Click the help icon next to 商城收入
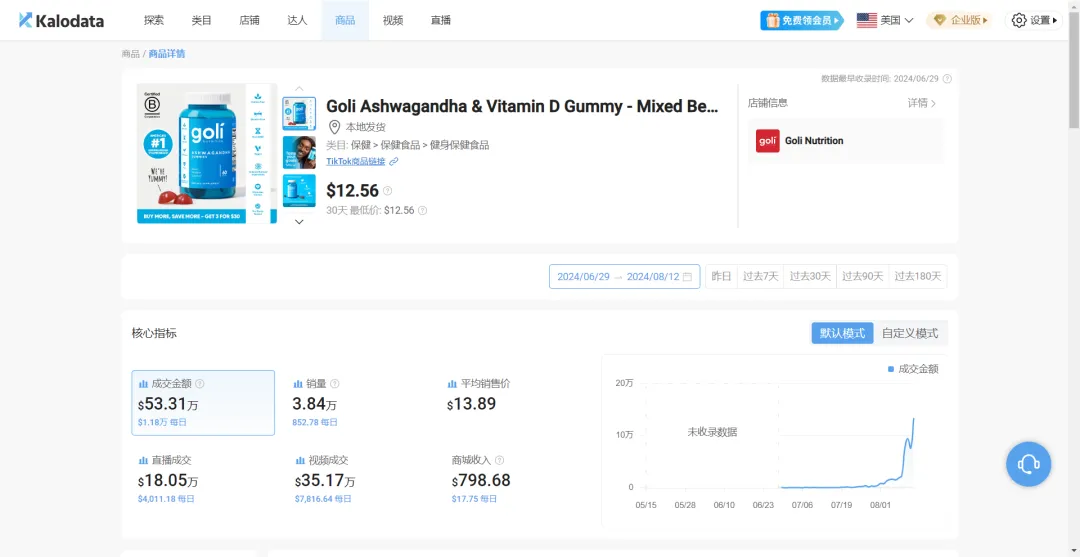This screenshot has width=1080, height=557. point(499,460)
